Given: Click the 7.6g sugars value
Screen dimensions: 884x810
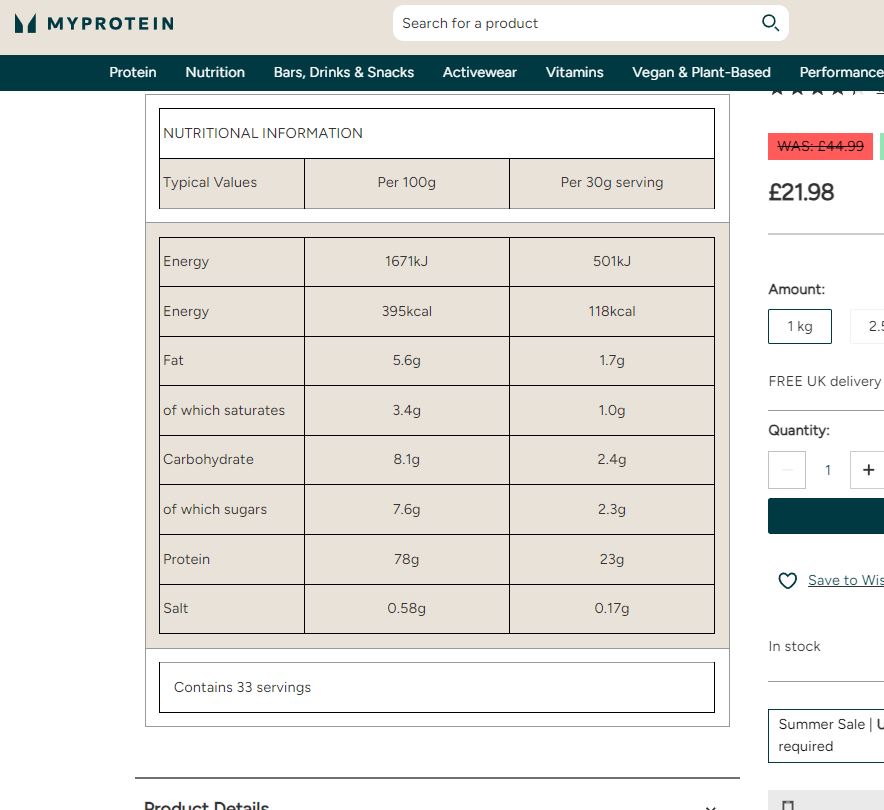Looking at the screenshot, I should [406, 510].
